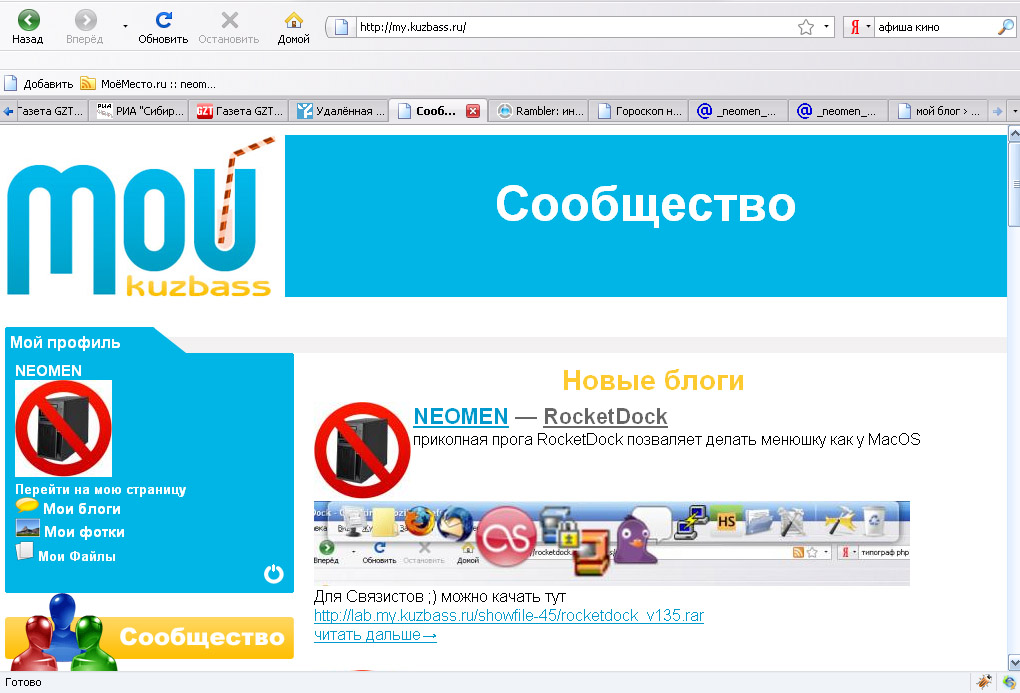Open Мои блоги in the sidebar
Screen dimensions: 1020x693
[x=81, y=509]
